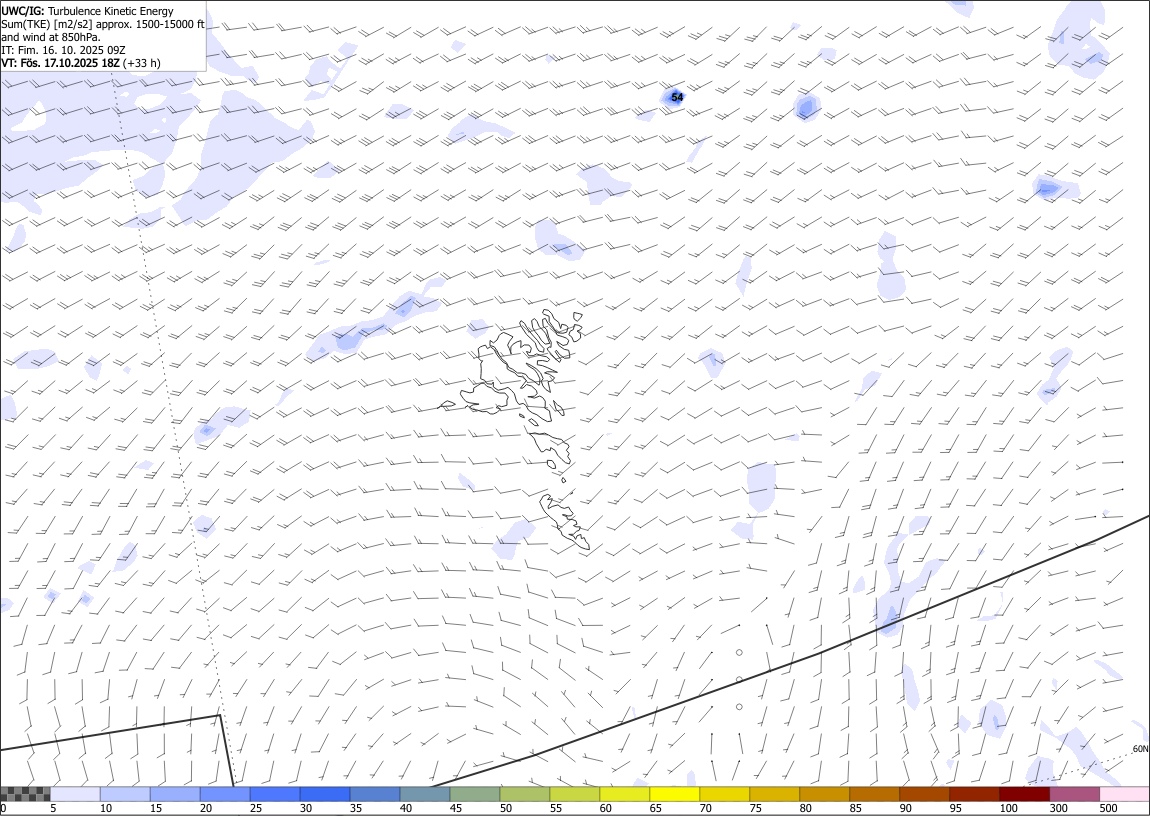Click the 60–65 legend color swatch

(x=625, y=794)
